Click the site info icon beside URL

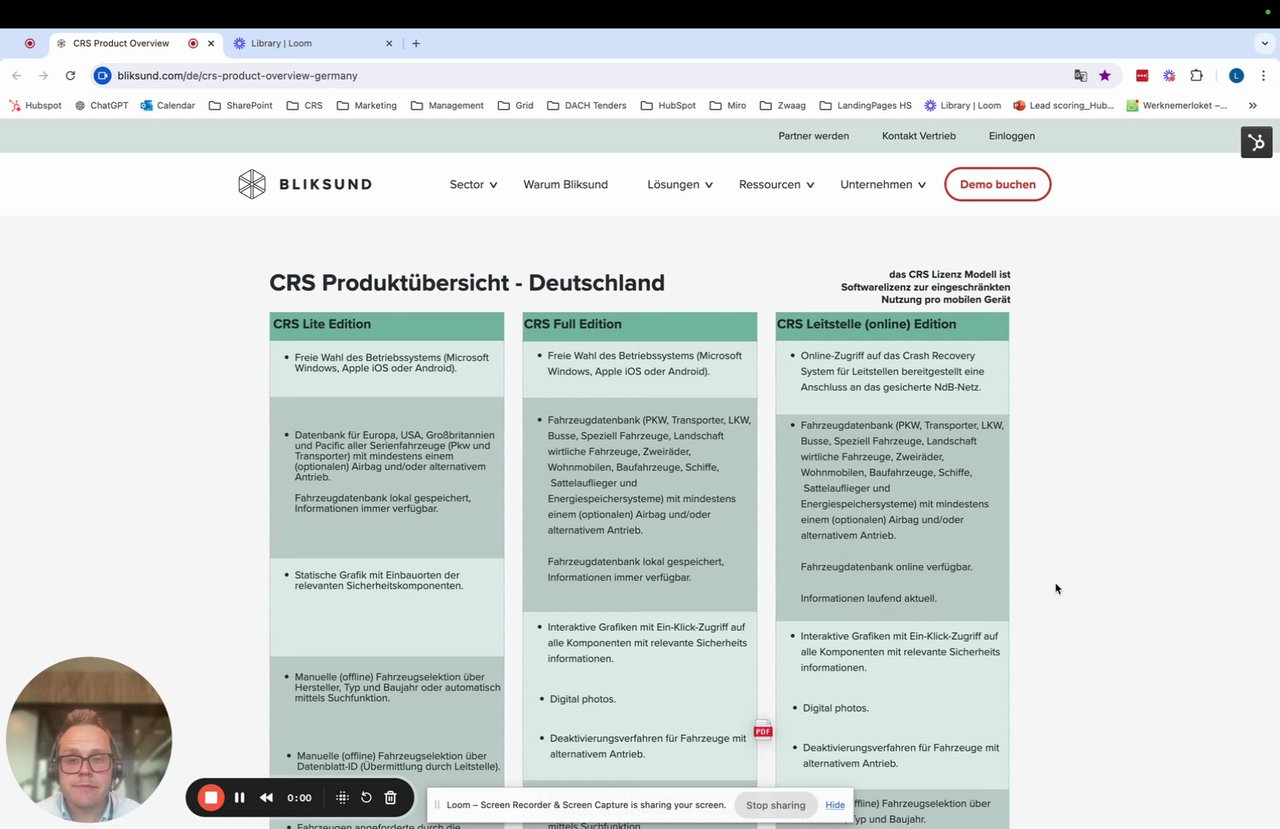(x=102, y=75)
